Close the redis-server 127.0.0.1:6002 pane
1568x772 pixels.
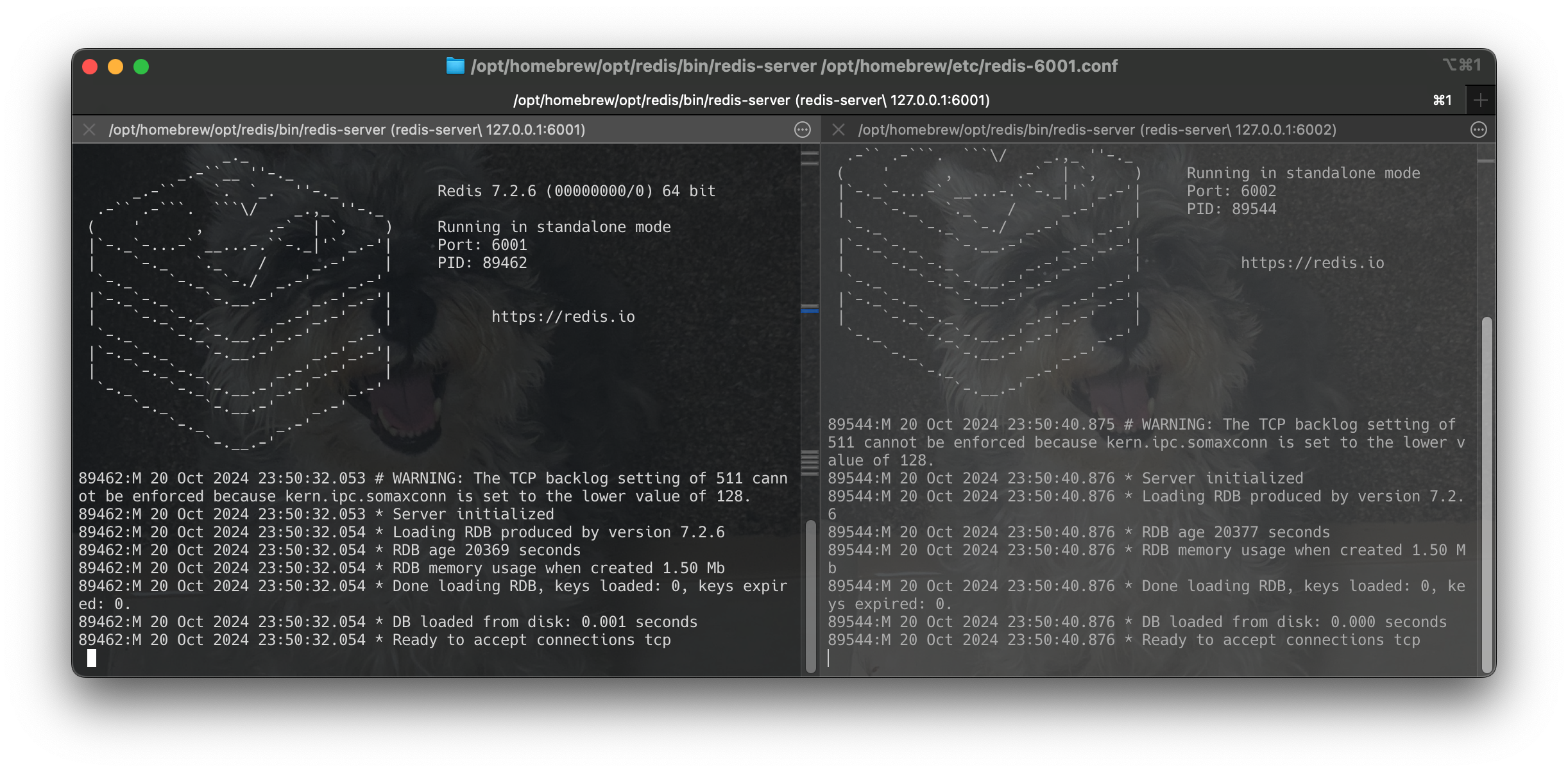coord(839,130)
